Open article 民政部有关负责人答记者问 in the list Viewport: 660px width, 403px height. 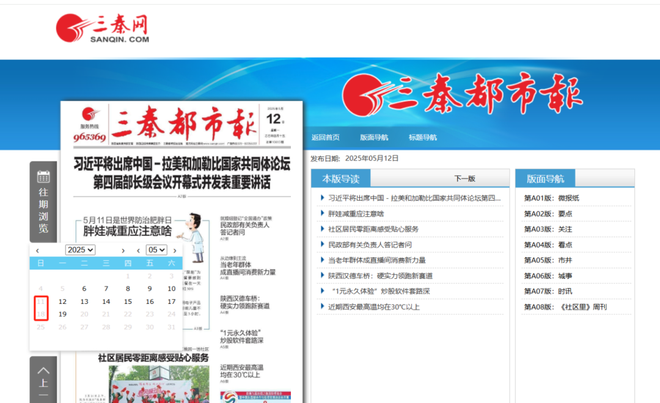(x=370, y=245)
